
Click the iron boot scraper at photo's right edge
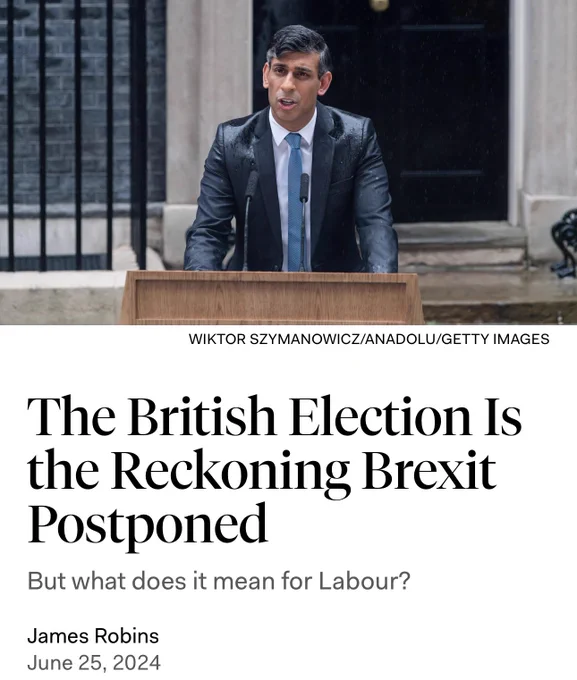(565, 243)
